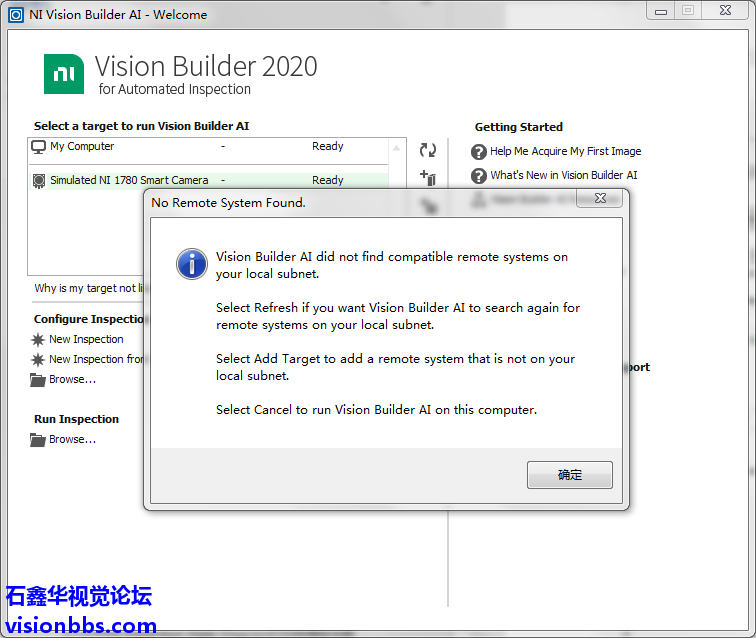This screenshot has width=756, height=638.
Task: Click Browse under Run Inspection
Action: coord(72,440)
